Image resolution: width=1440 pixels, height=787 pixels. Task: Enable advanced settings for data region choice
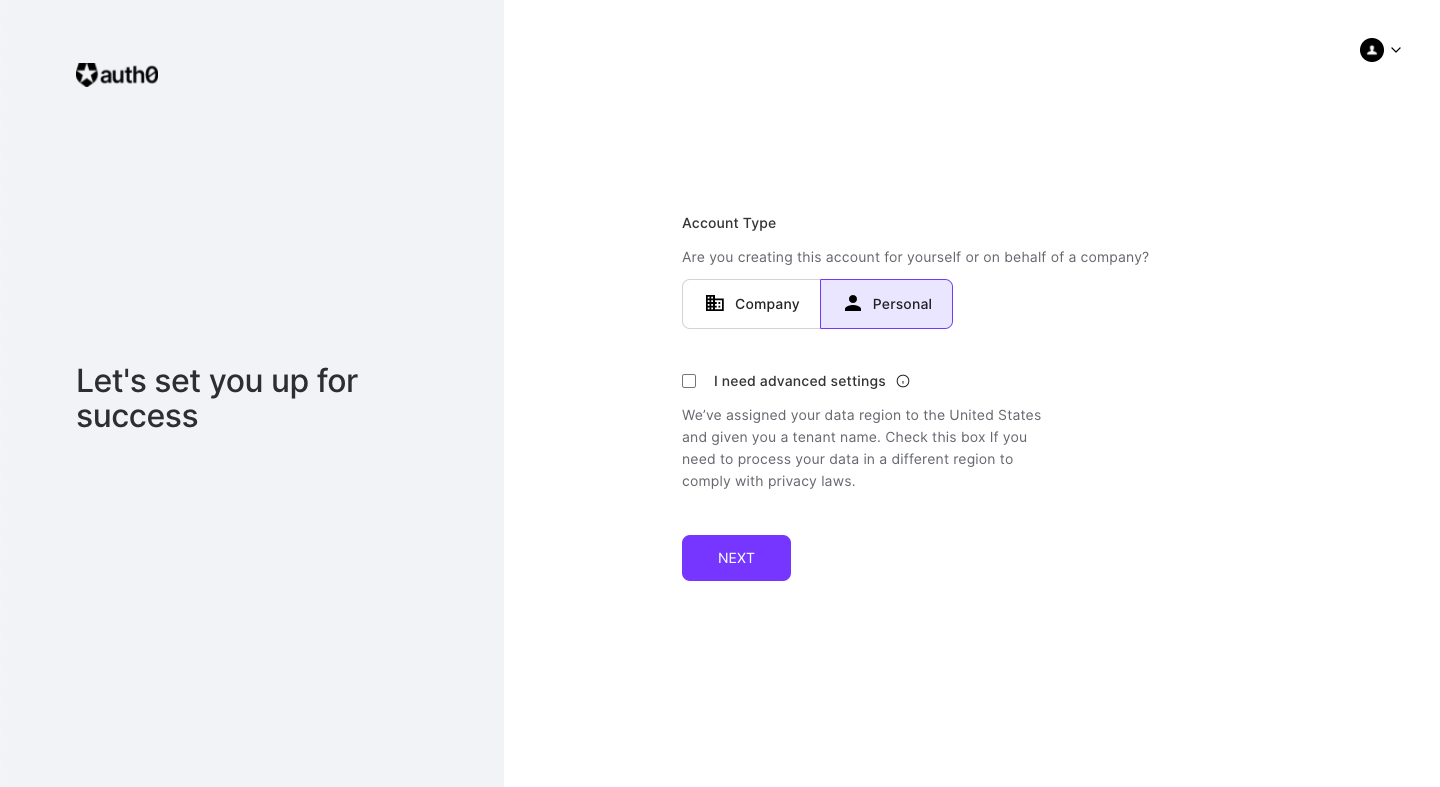(689, 380)
